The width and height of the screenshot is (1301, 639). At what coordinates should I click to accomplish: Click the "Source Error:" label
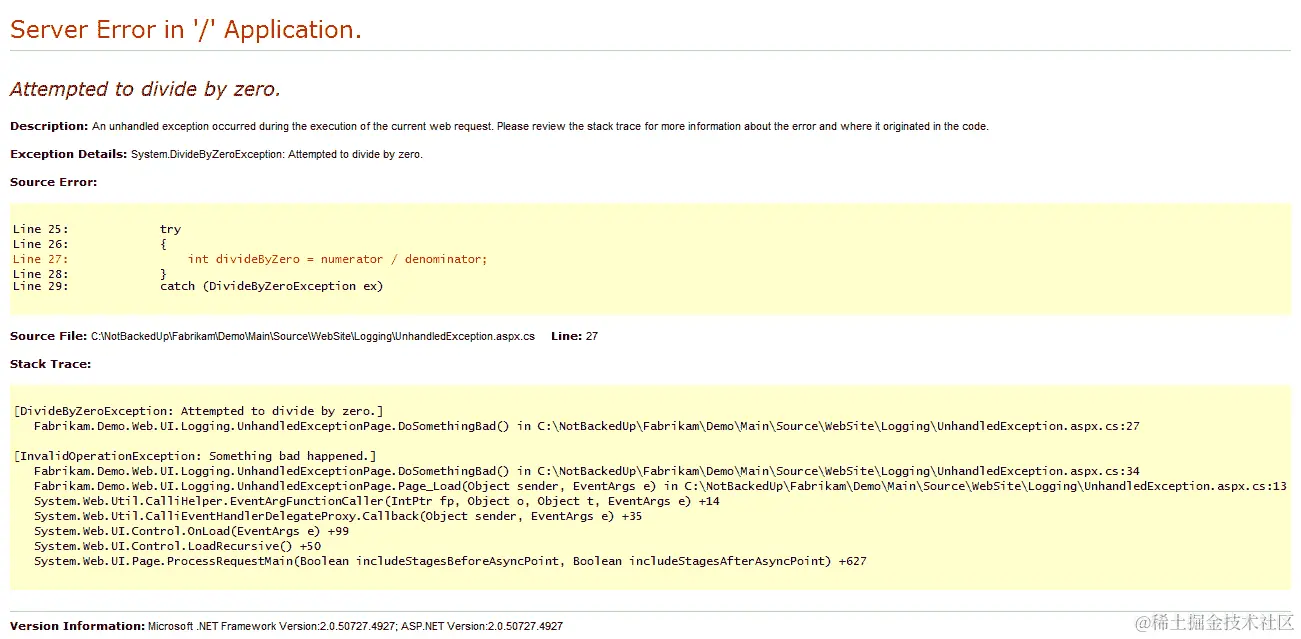(x=54, y=182)
